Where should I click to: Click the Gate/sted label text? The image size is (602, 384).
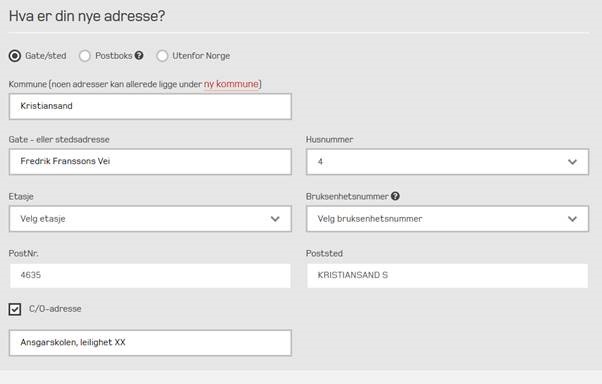pyautogui.click(x=46, y=56)
